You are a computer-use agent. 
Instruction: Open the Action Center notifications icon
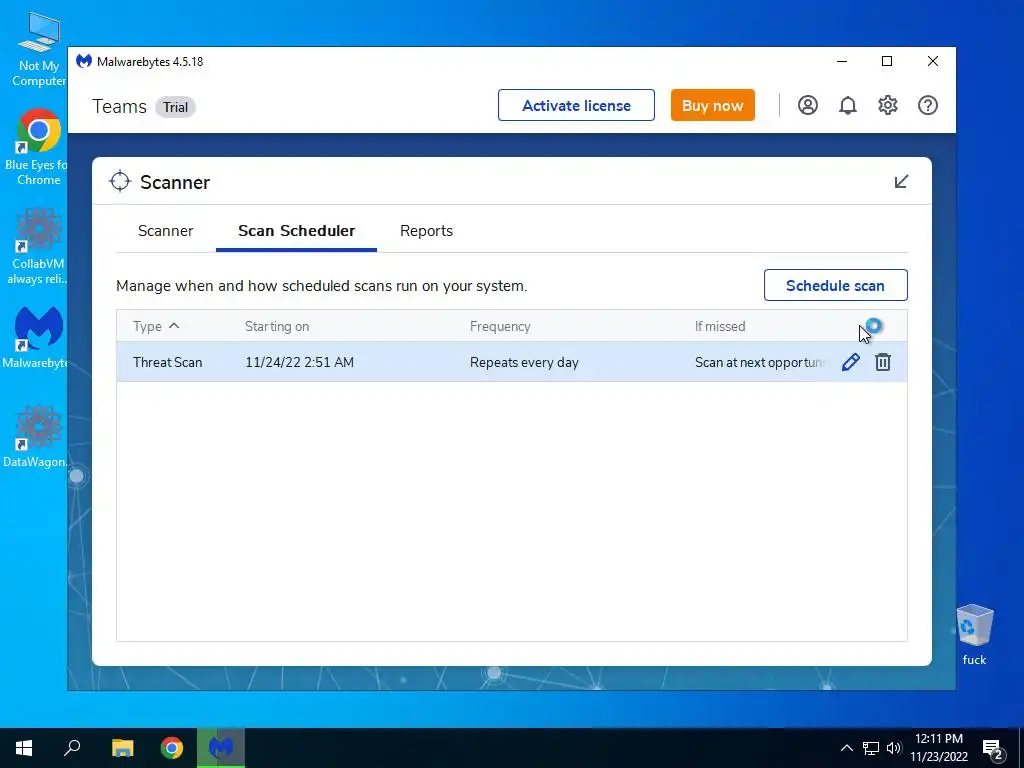pos(993,749)
